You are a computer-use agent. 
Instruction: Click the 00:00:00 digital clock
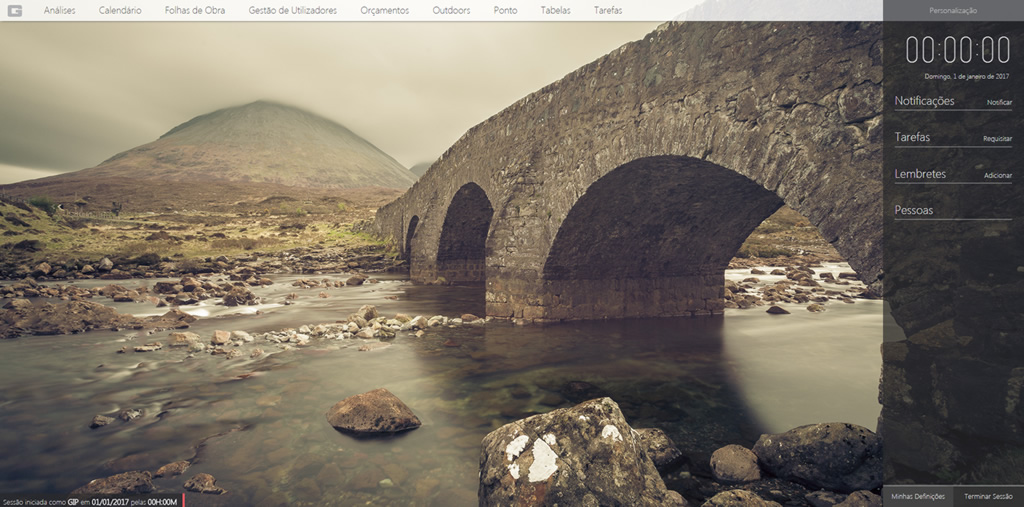(957, 49)
